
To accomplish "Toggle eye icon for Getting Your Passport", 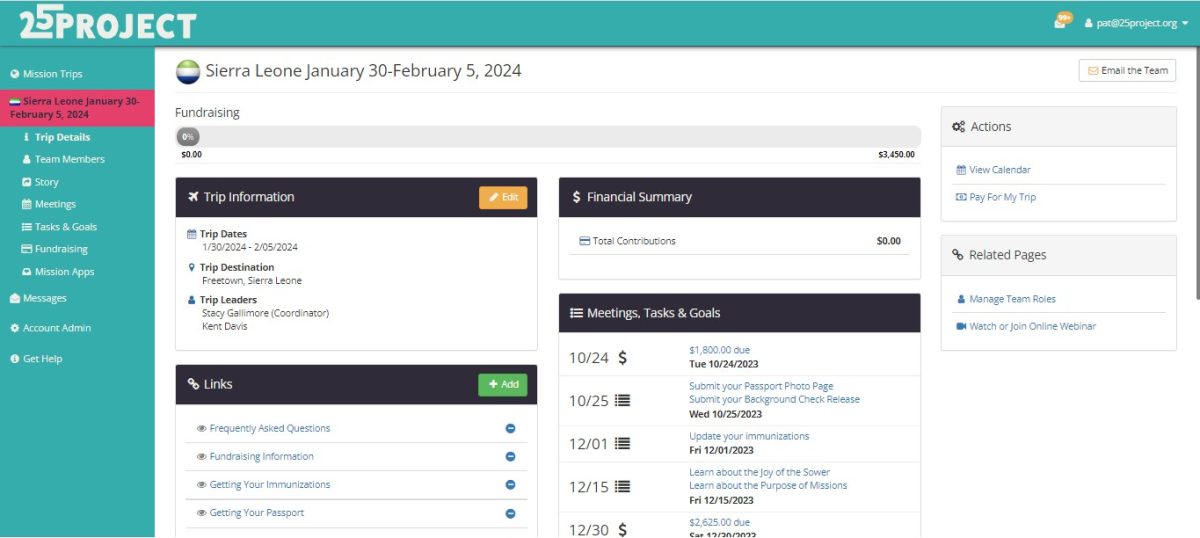I will [x=201, y=513].
